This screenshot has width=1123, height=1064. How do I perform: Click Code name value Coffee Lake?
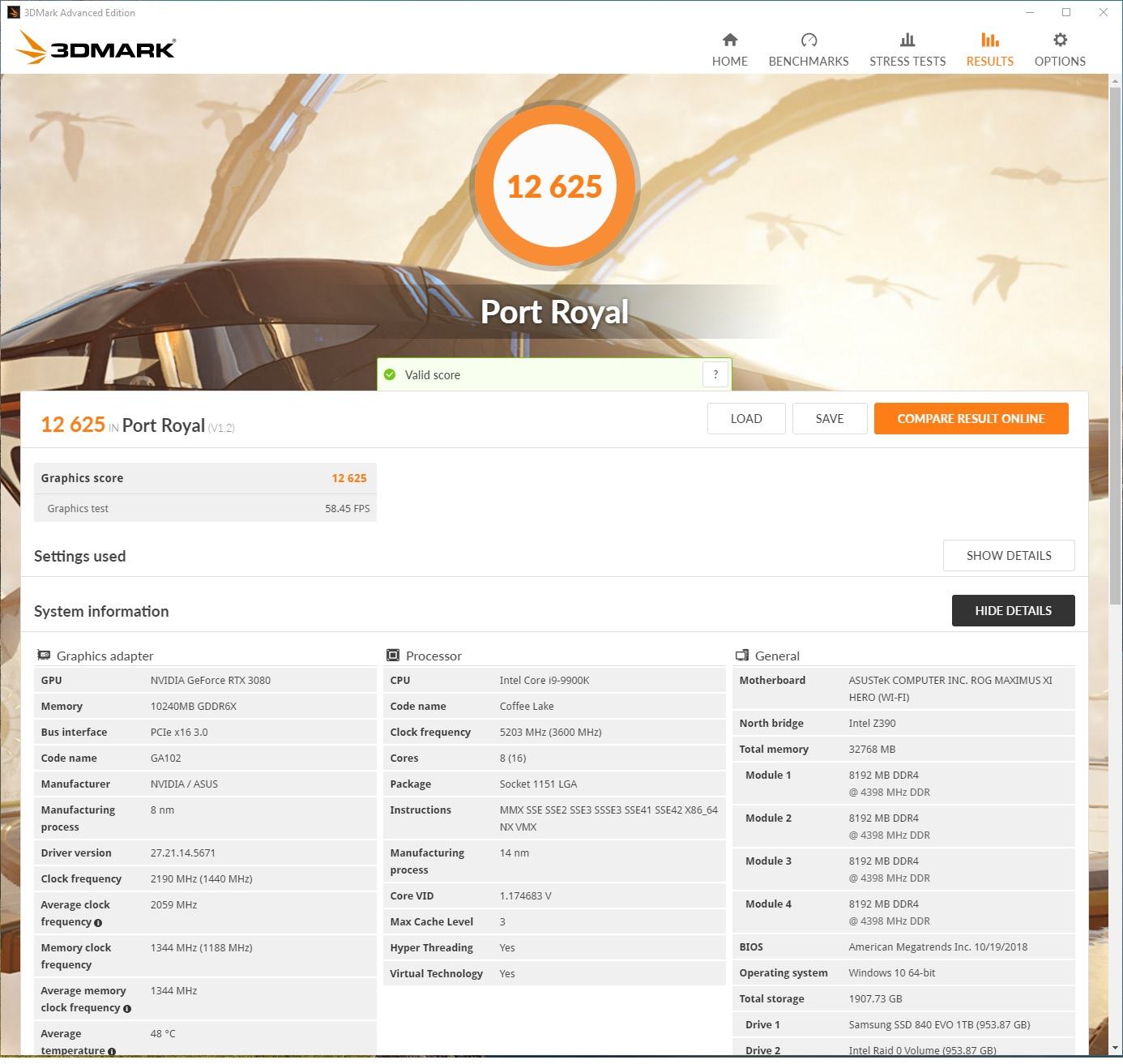pos(527,706)
